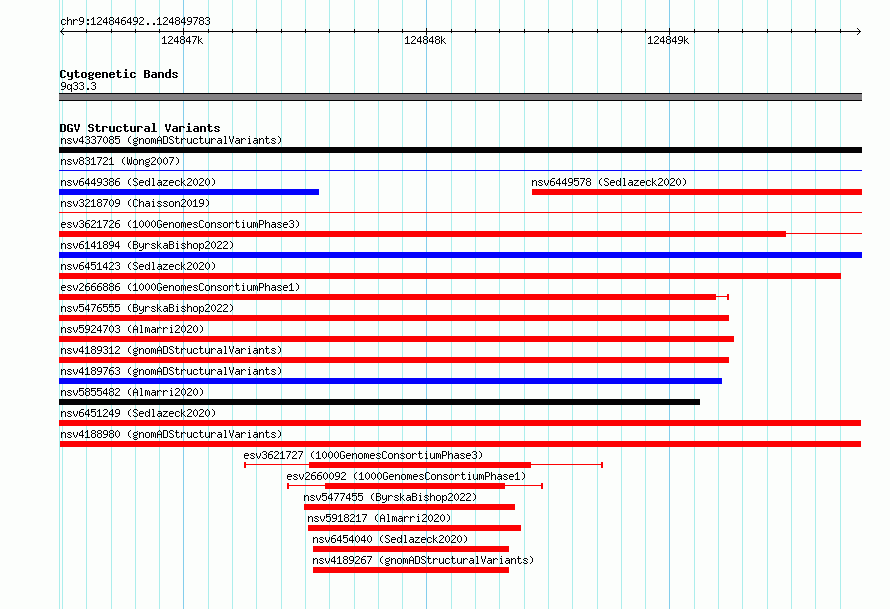The image size is (890, 609).
Task: Click the nsv4337085 (gnomADStructuralVariants) label
Action: point(171,140)
